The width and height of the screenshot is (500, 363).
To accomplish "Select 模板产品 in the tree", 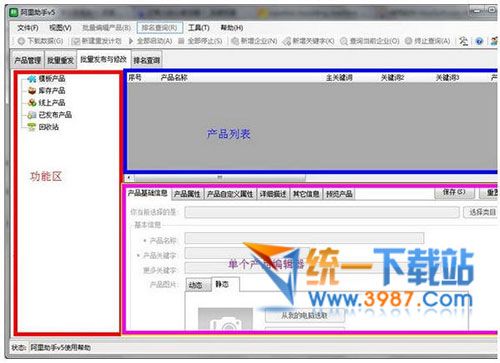I will [x=52, y=79].
